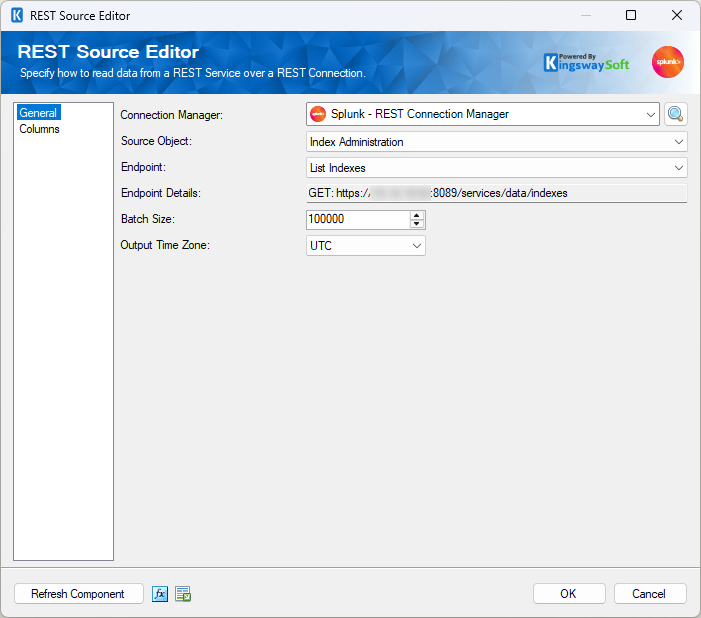701x618 pixels.
Task: Click the K app icon in the title bar
Action: (17, 15)
